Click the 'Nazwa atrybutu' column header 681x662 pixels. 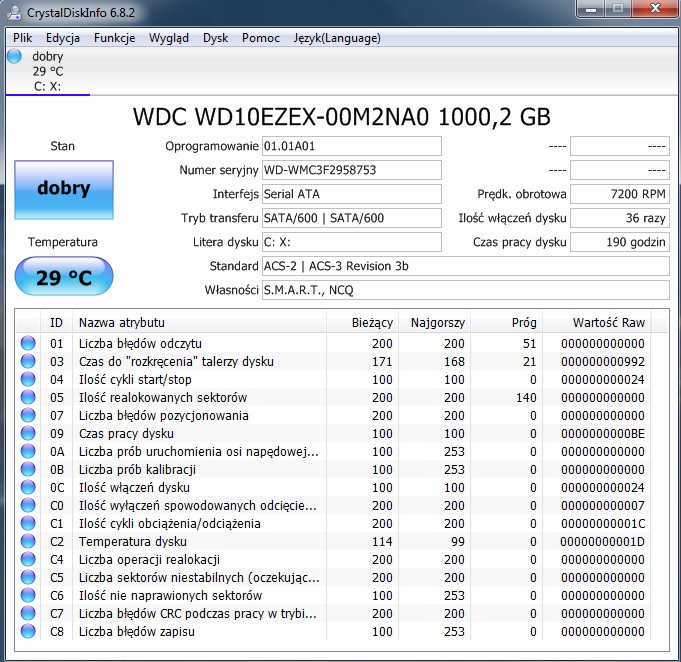199,322
